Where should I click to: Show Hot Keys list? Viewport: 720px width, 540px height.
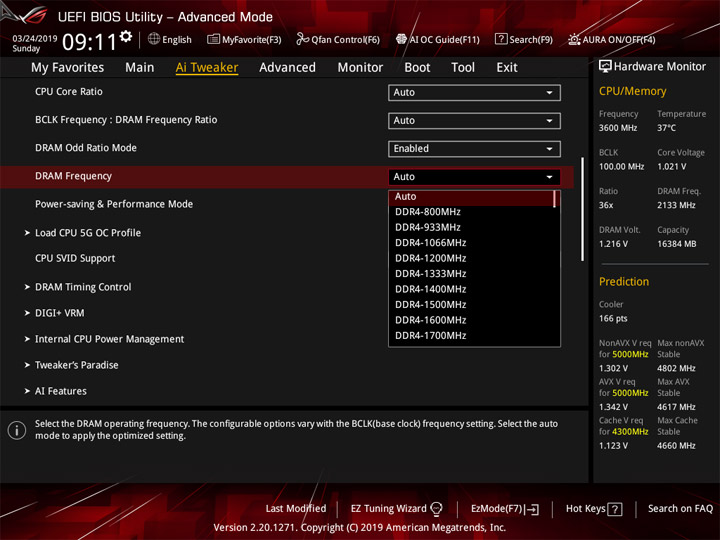tap(585, 509)
